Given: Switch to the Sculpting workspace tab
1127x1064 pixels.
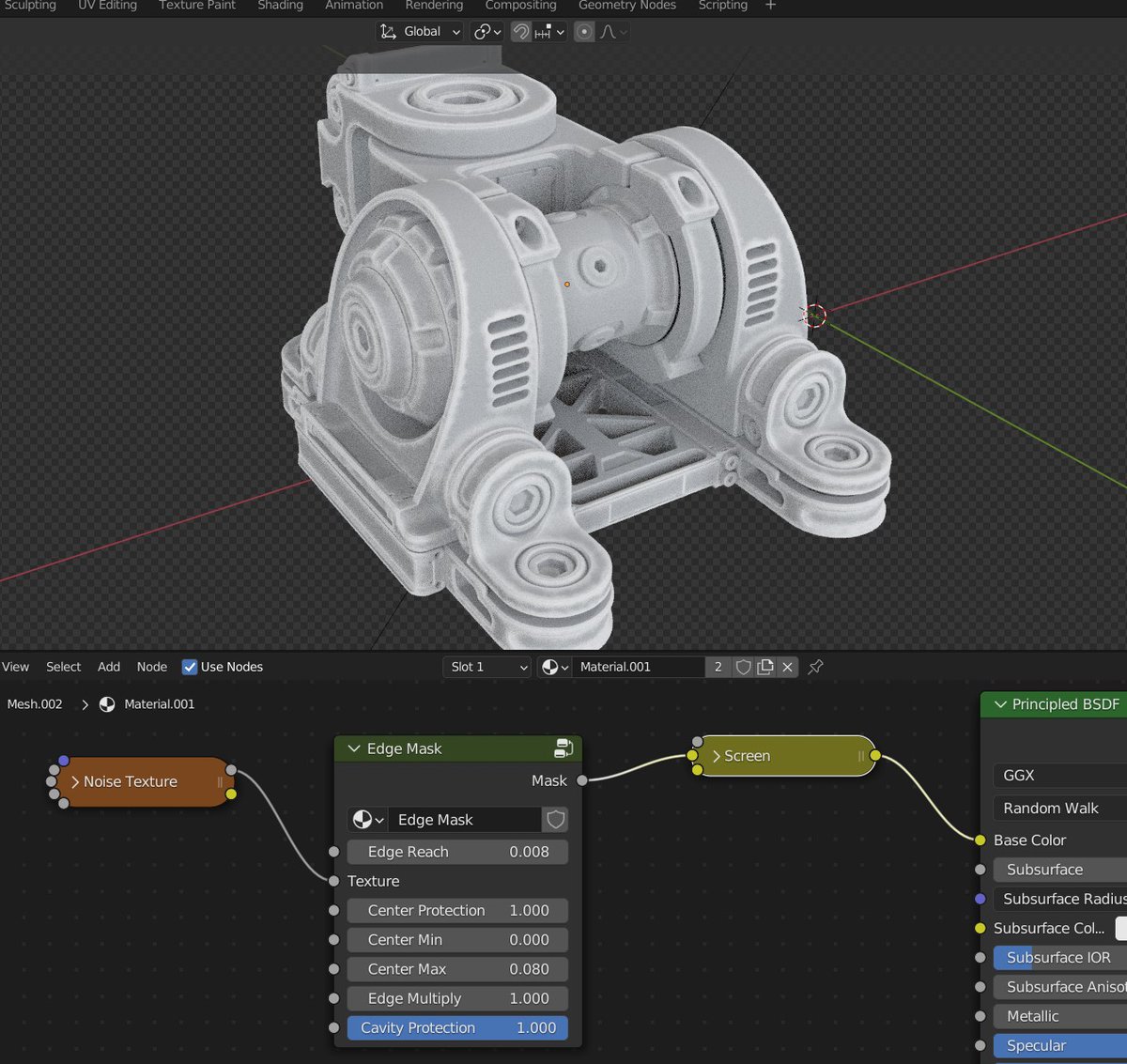Looking at the screenshot, I should (30, 6).
